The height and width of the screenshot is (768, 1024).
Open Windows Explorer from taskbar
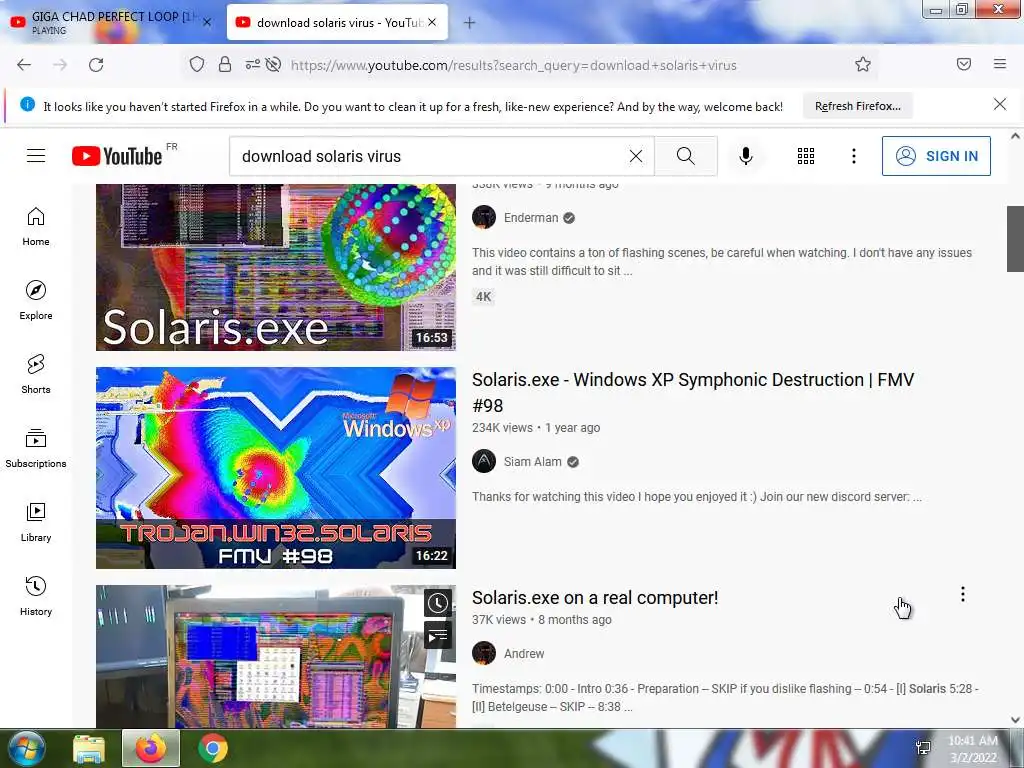(89, 749)
